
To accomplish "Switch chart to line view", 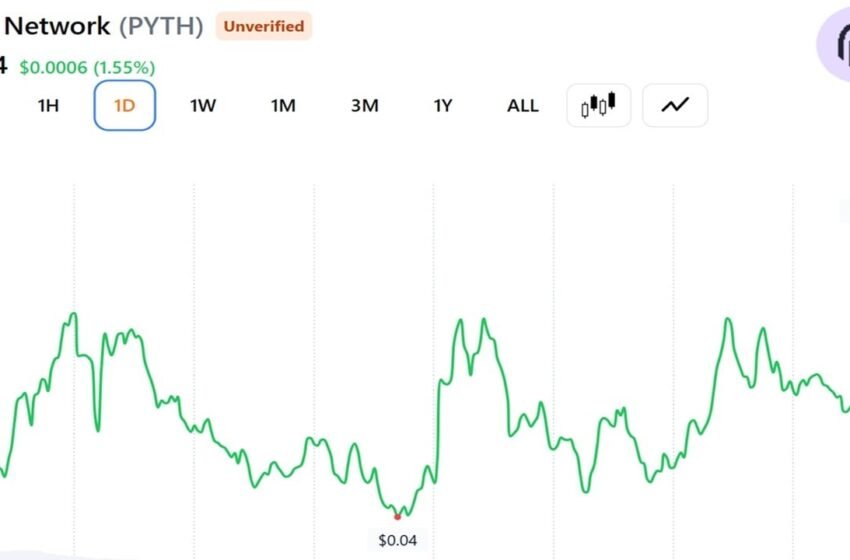I will [675, 105].
